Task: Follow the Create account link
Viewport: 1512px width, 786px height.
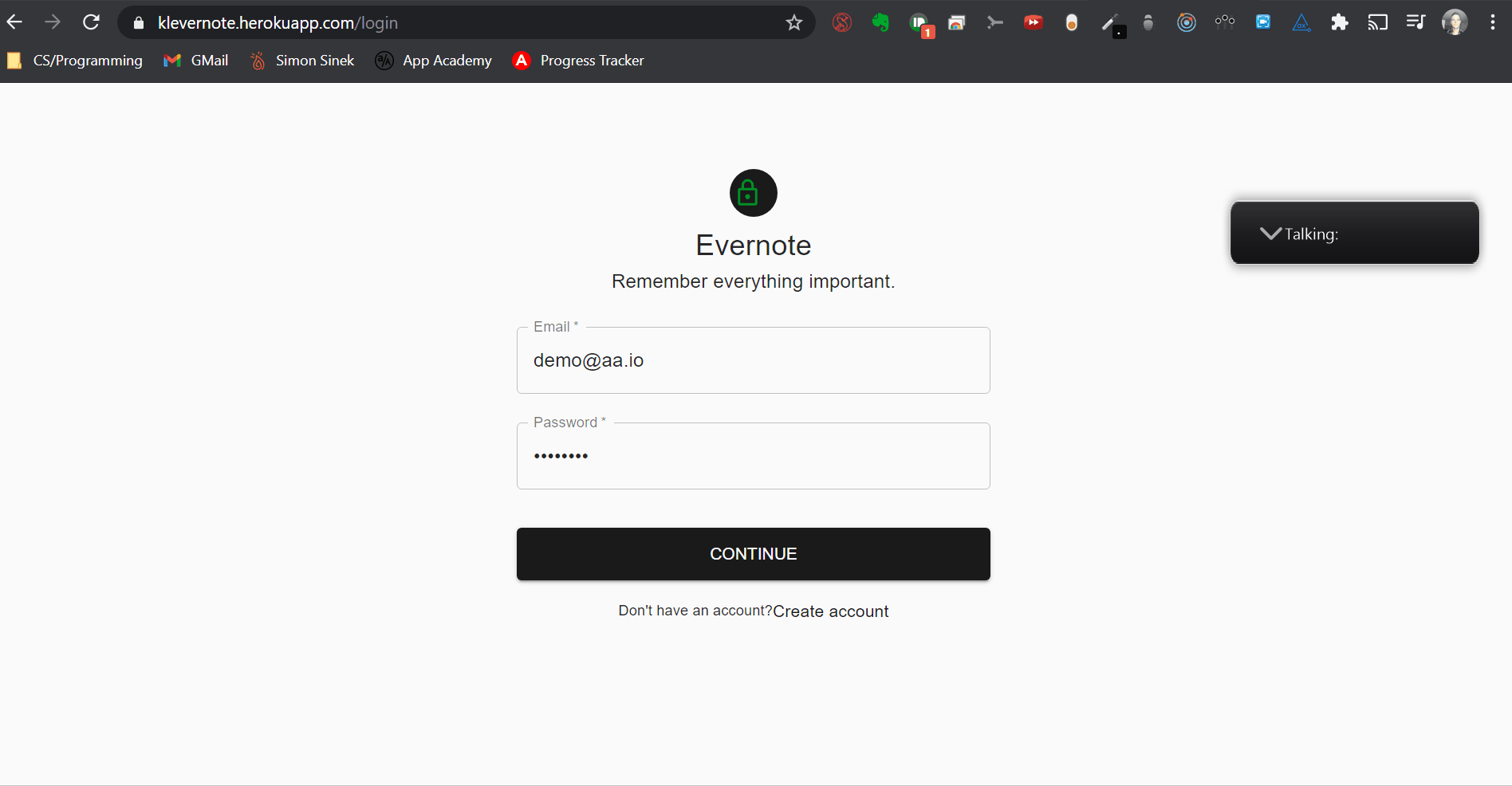Action: pyautogui.click(x=830, y=611)
